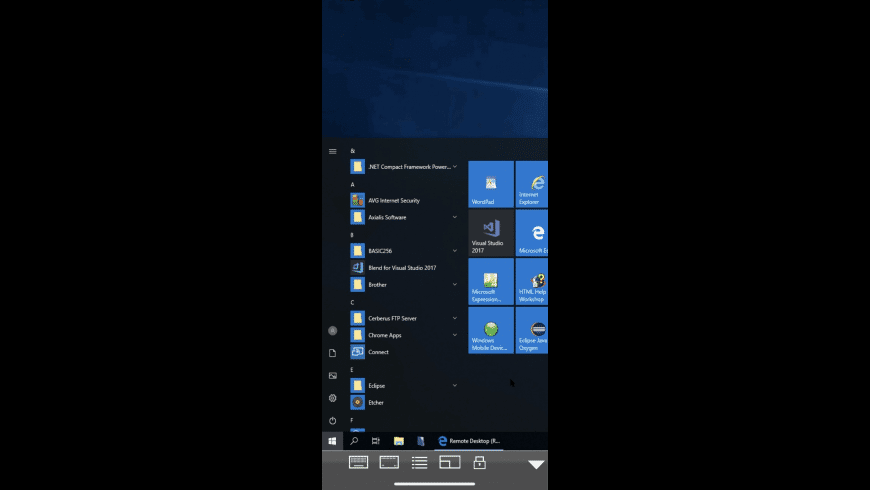
Task: Collapse the remote toolbar with down triangle
Action: [x=536, y=464]
